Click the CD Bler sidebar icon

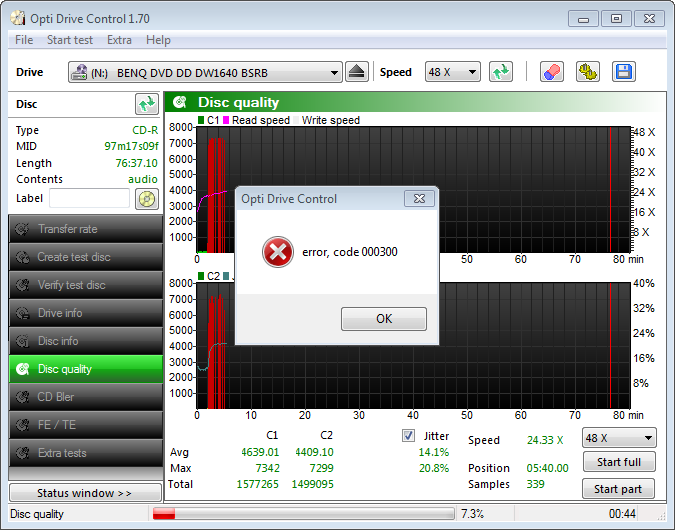click(x=22, y=397)
